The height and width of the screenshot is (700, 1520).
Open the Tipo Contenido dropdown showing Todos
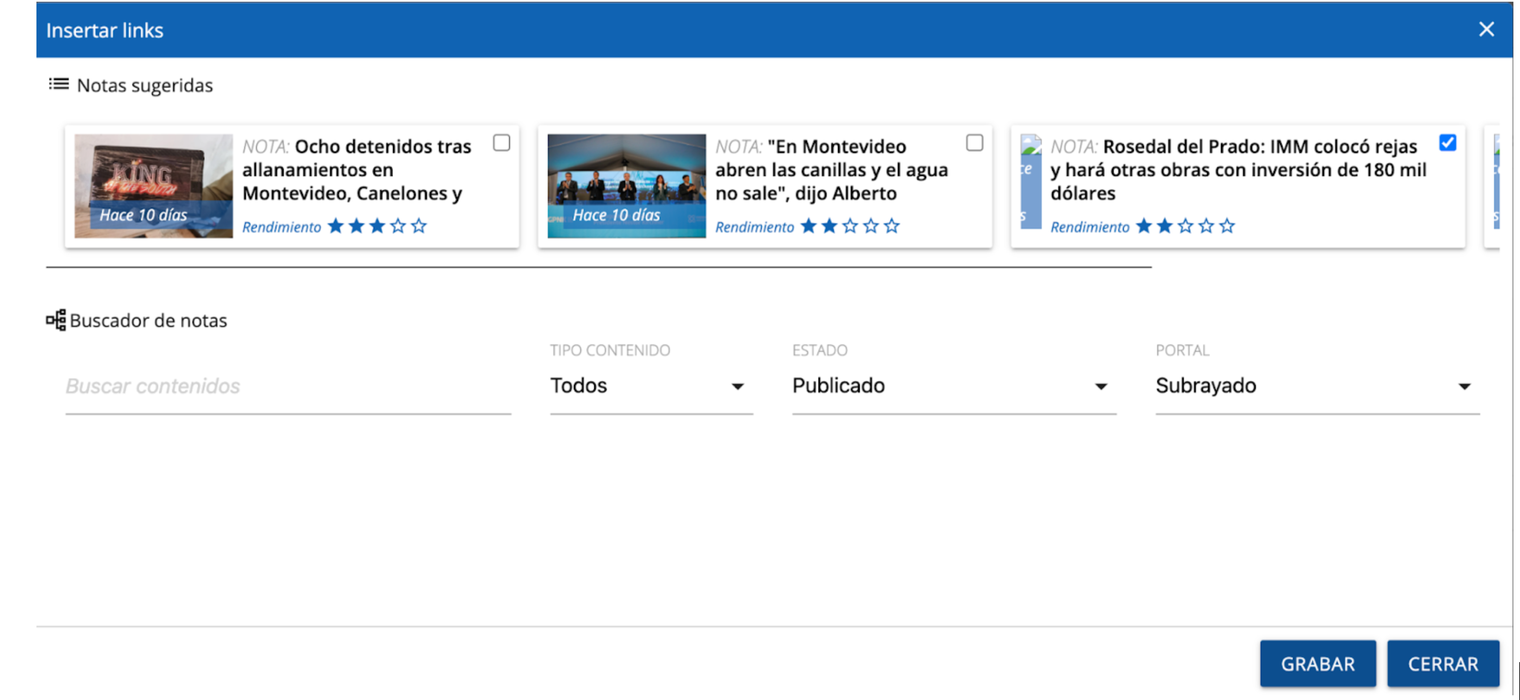coord(650,386)
